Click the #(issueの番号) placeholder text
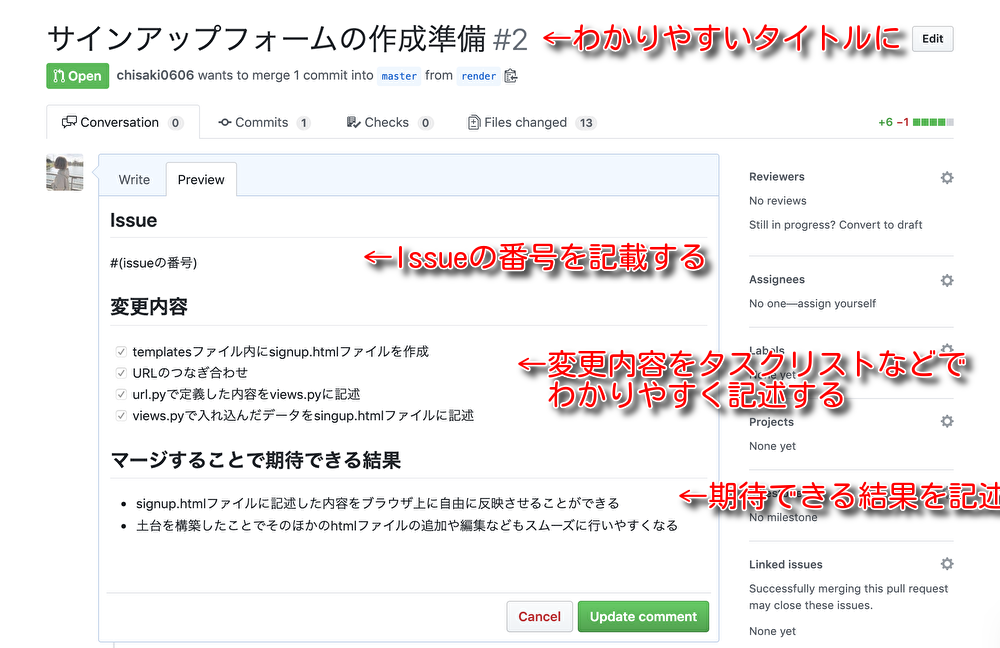This screenshot has height=648, width=1000. pyautogui.click(x=154, y=263)
